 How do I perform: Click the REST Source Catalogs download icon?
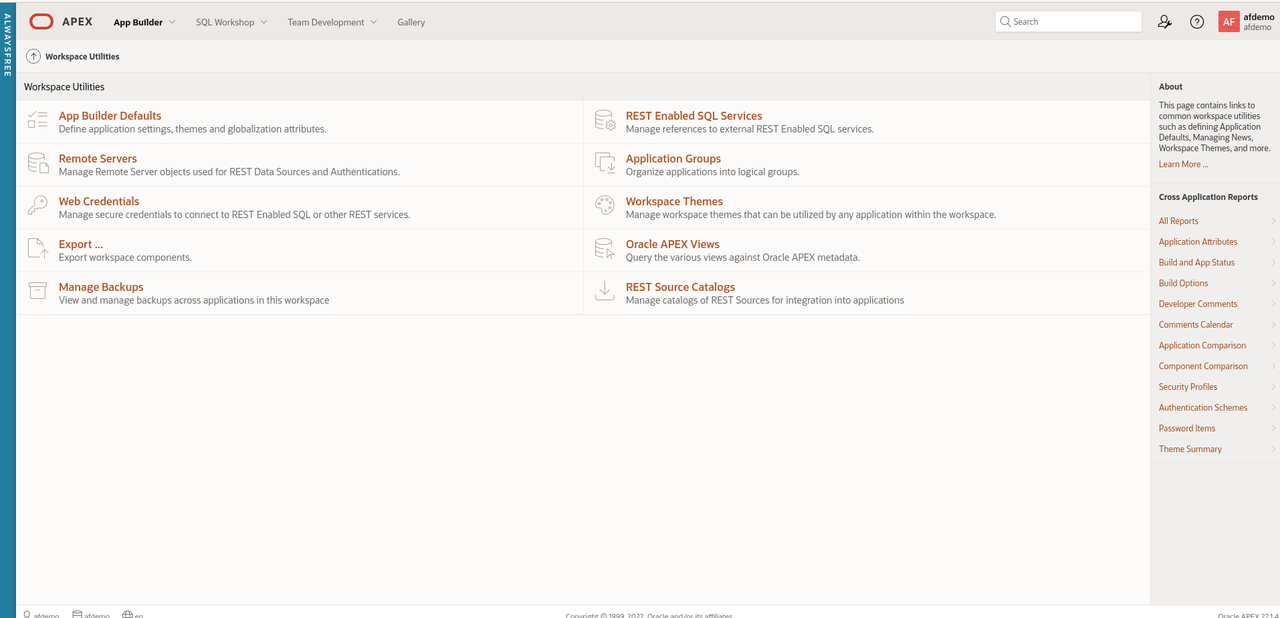coord(604,291)
